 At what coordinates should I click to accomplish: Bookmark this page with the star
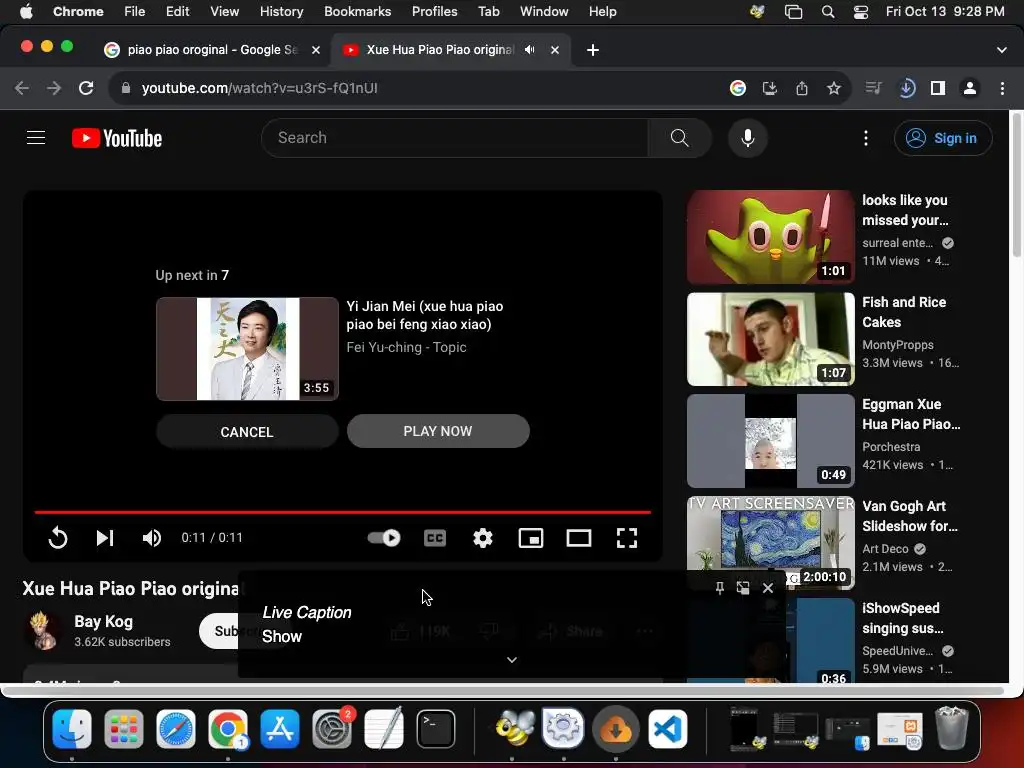coord(833,88)
